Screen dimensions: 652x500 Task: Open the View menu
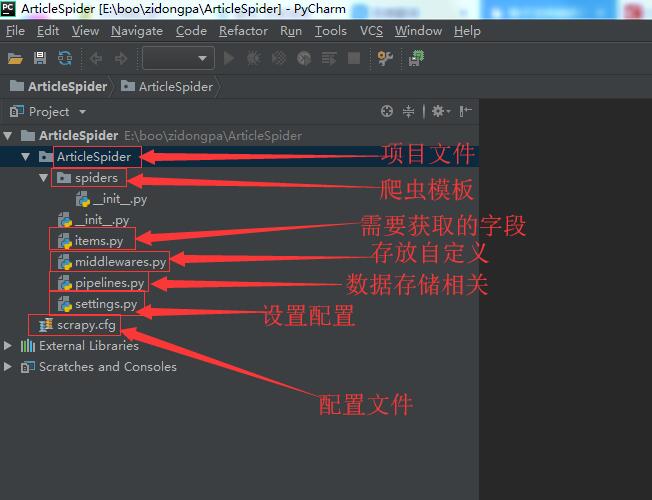point(85,31)
